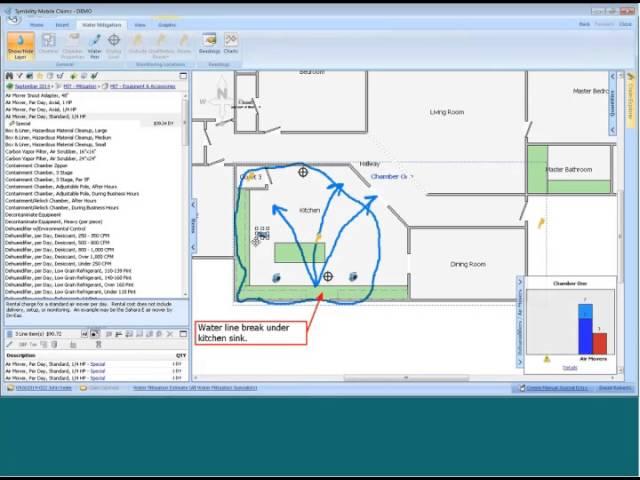Collapse the Quantities side panel top arrow
Image resolution: width=640 pixels, height=480 pixels.
(612, 76)
